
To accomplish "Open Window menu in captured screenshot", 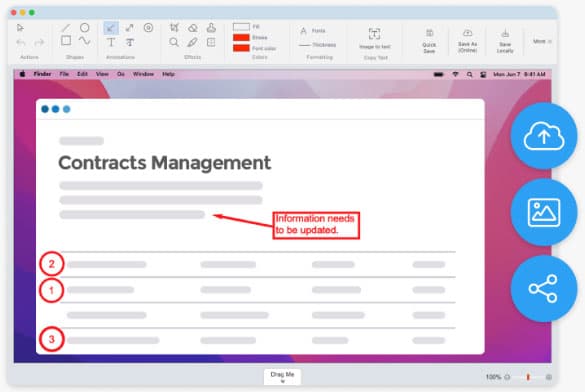I will pyautogui.click(x=143, y=74).
